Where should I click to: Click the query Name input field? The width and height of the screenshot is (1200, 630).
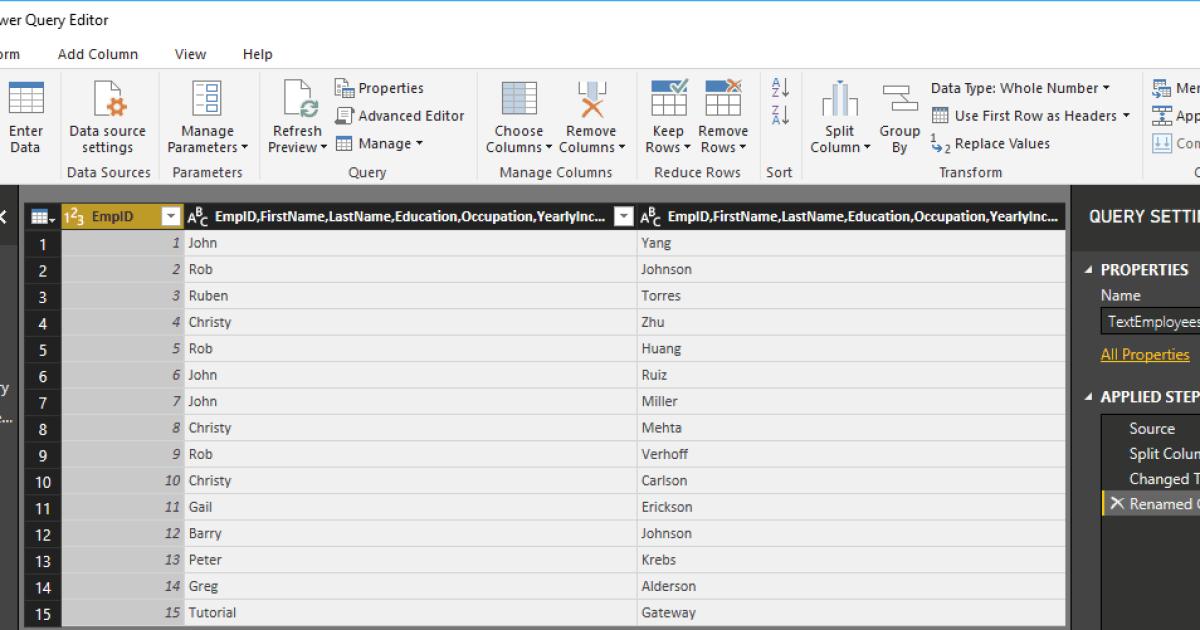[x=1150, y=322]
